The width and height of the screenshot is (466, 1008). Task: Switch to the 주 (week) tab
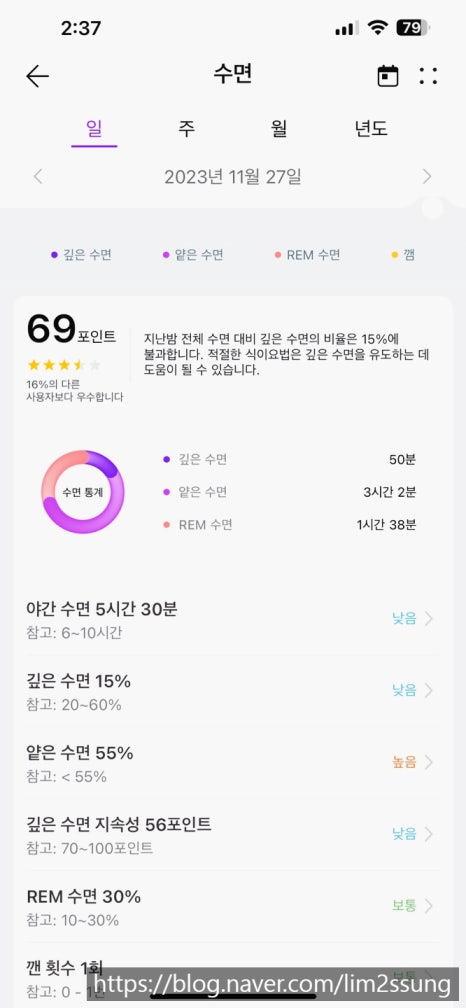pyautogui.click(x=186, y=129)
